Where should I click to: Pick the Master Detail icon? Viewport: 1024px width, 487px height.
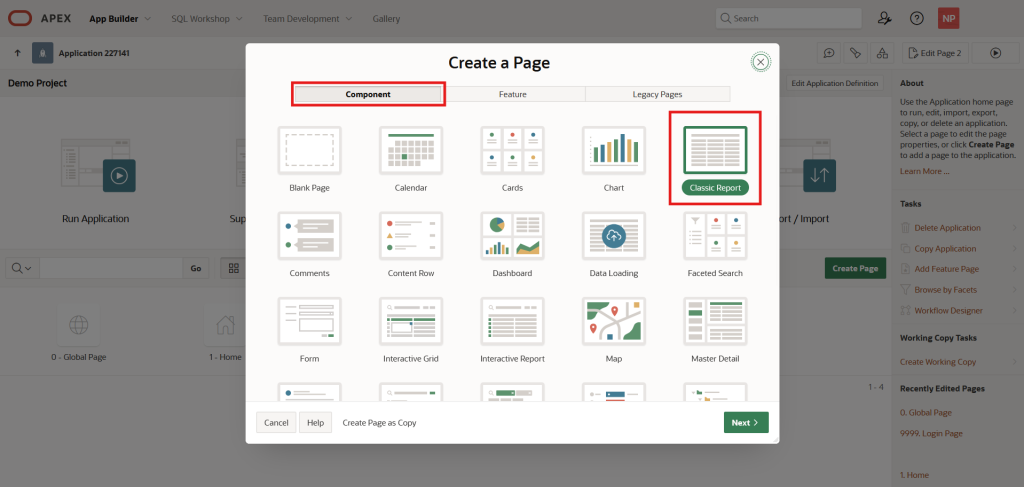[x=715, y=321]
